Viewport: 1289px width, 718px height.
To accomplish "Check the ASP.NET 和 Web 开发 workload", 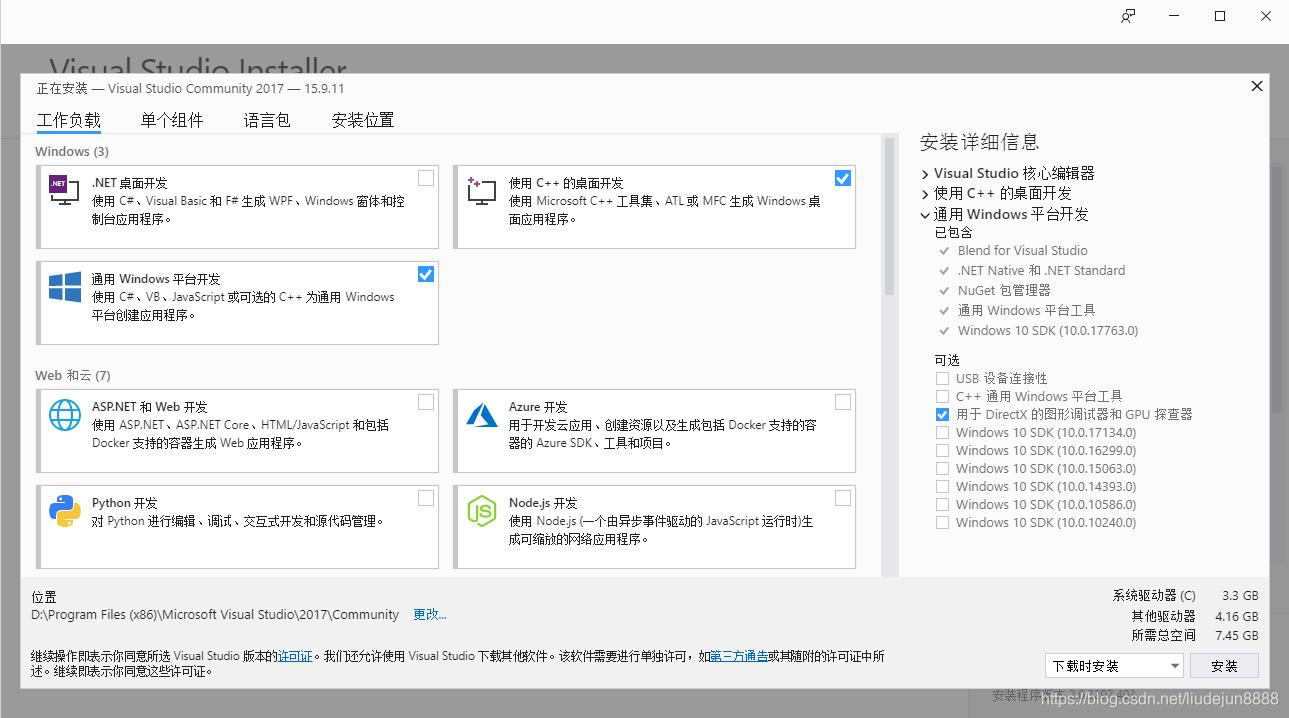I will tap(426, 402).
